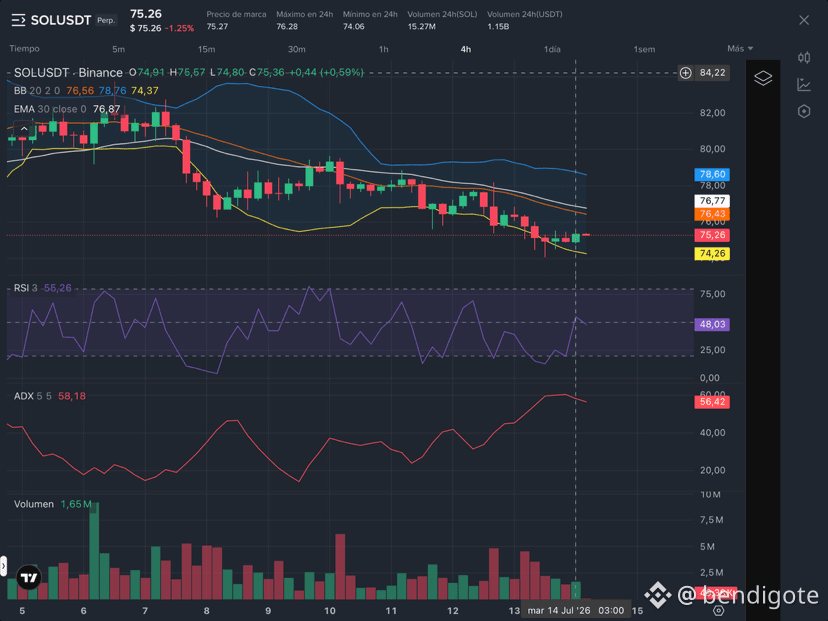Click the TradingView logo badge

coord(29,578)
